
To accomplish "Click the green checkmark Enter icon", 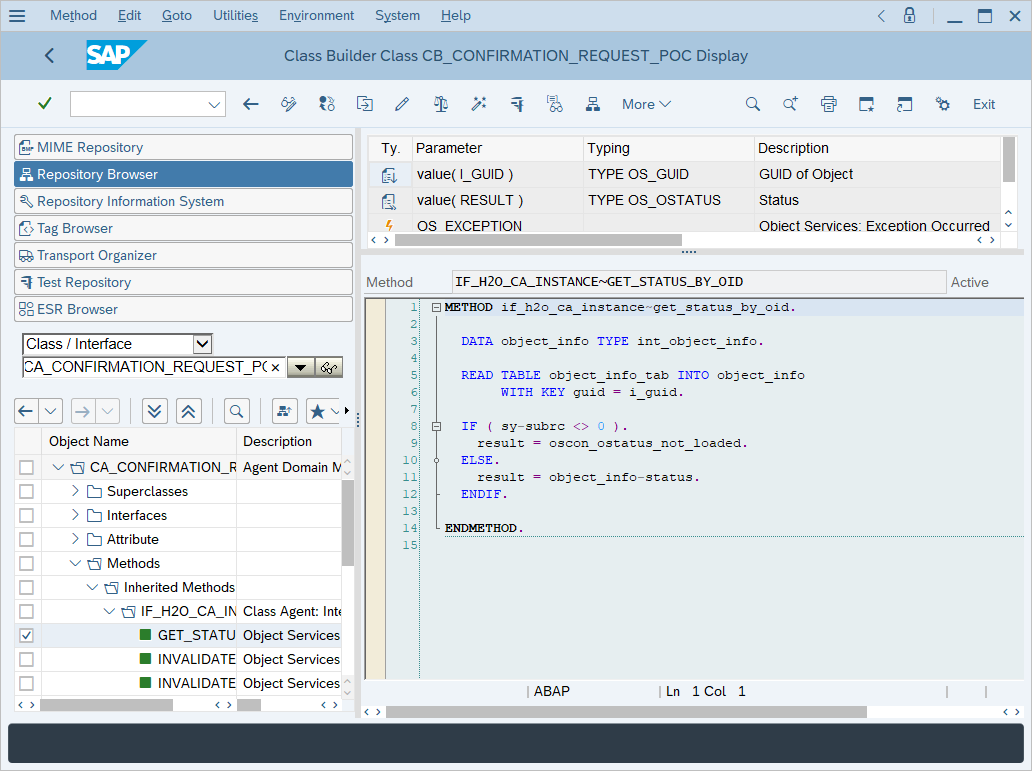I will 44,104.
